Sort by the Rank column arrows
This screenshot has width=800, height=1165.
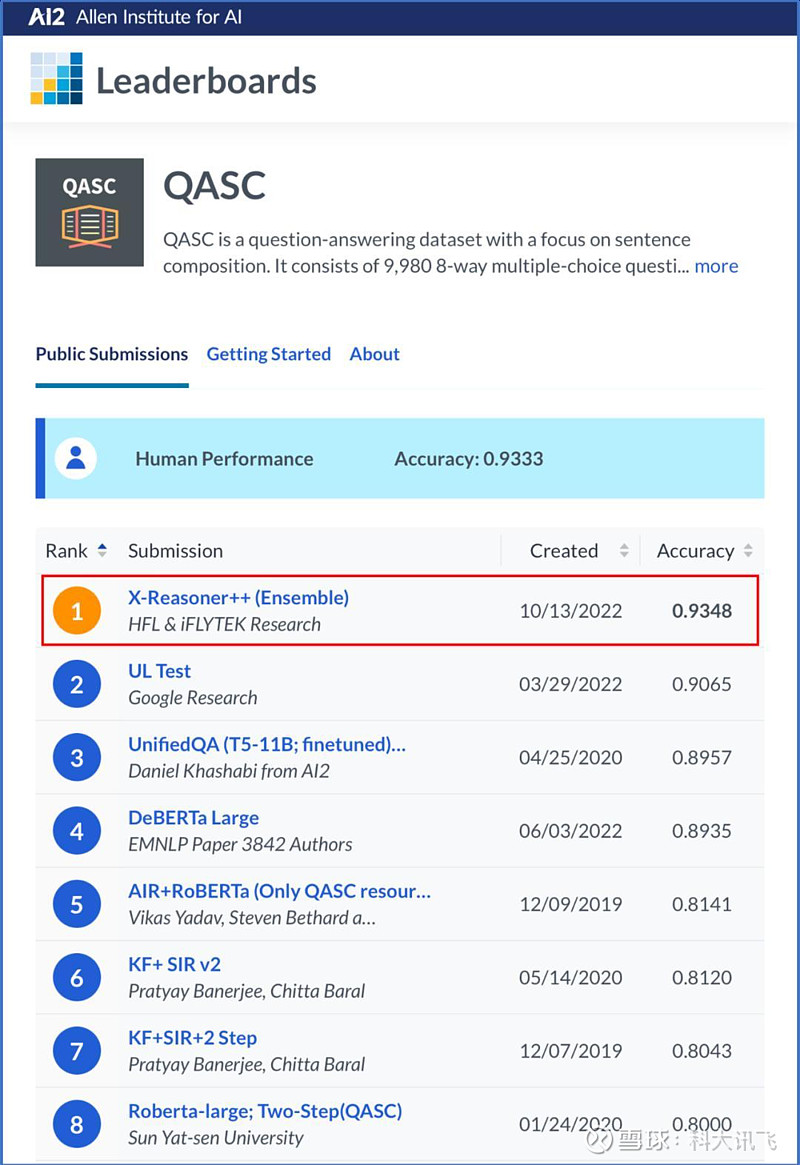pyautogui.click(x=103, y=551)
